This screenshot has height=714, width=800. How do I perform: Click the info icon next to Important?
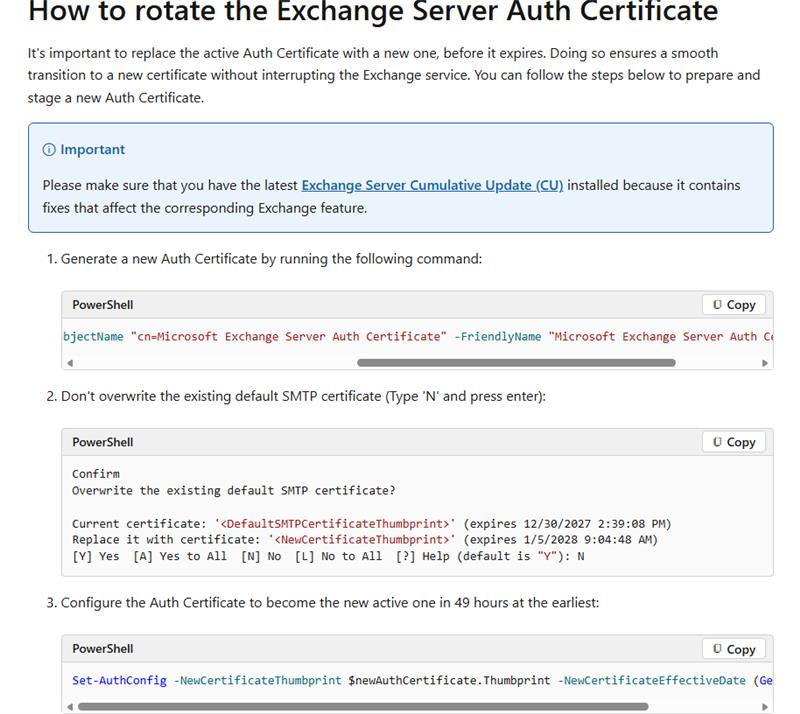pos(49,150)
